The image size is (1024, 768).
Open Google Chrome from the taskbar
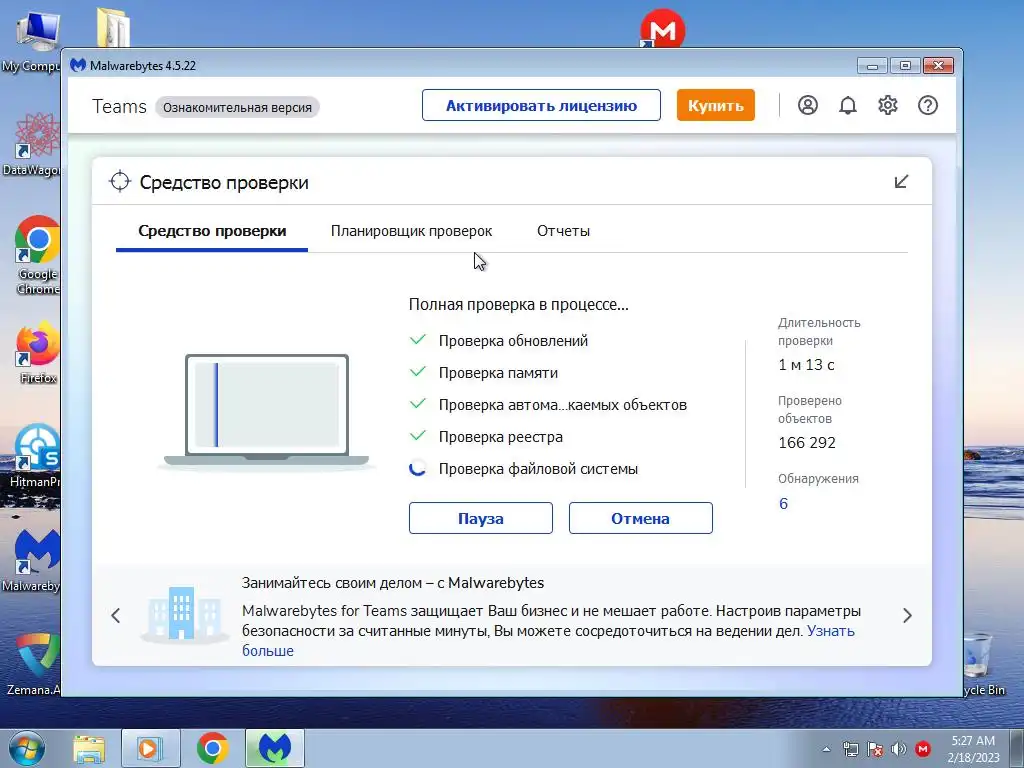[x=212, y=748]
